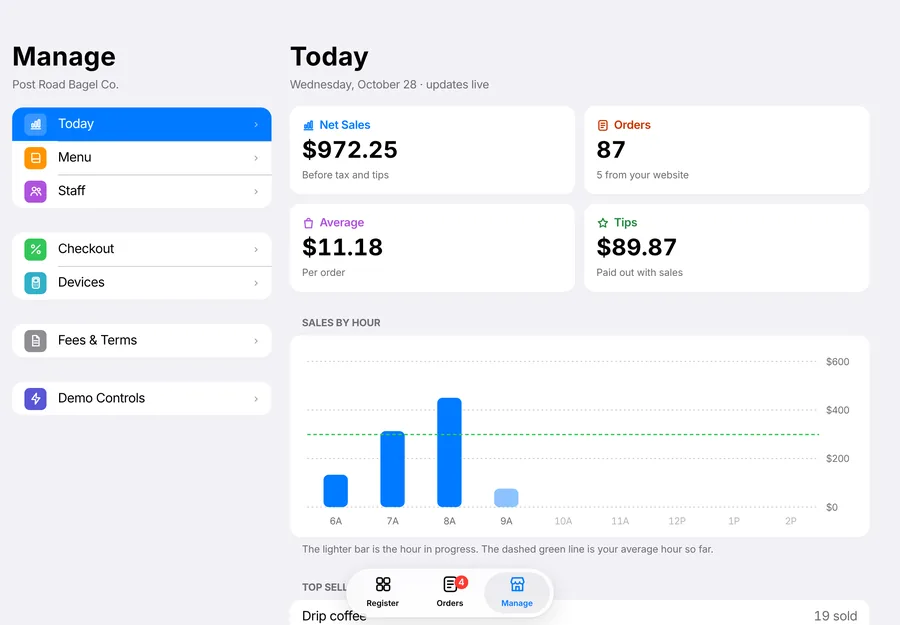Click the orange Menu icon

(36, 158)
